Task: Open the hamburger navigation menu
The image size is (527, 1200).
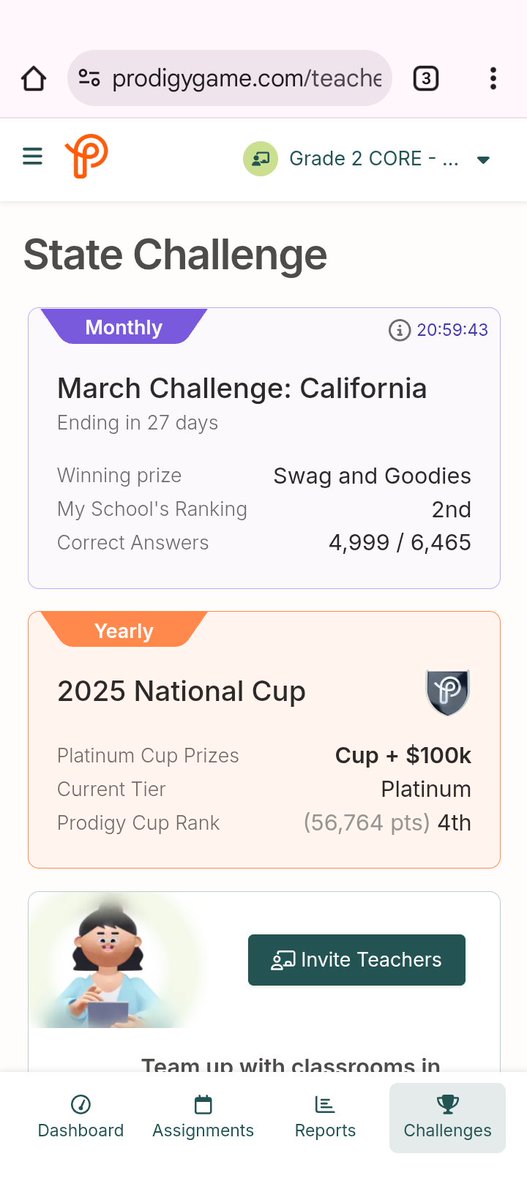Action: [x=33, y=157]
